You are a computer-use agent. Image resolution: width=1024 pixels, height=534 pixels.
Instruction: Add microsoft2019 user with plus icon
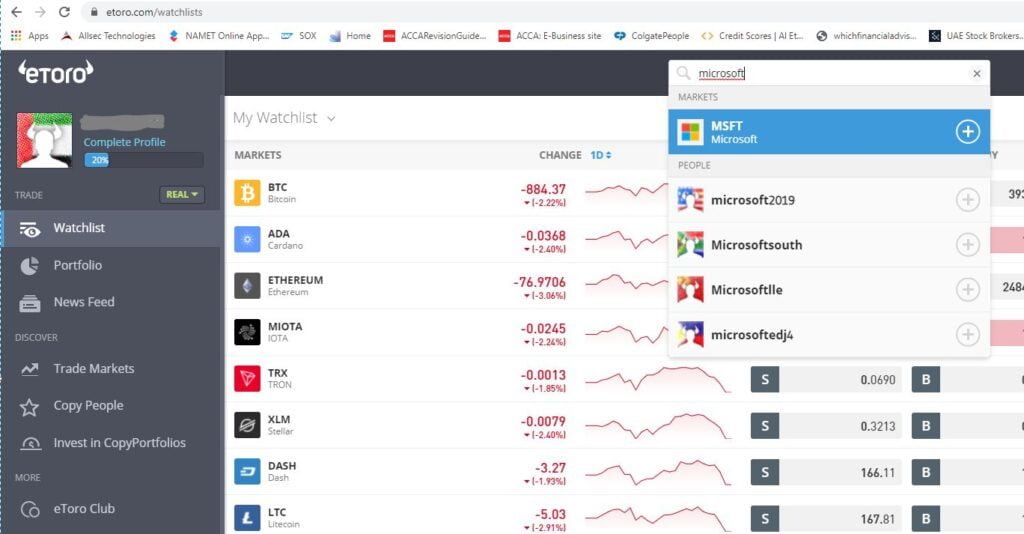point(967,200)
